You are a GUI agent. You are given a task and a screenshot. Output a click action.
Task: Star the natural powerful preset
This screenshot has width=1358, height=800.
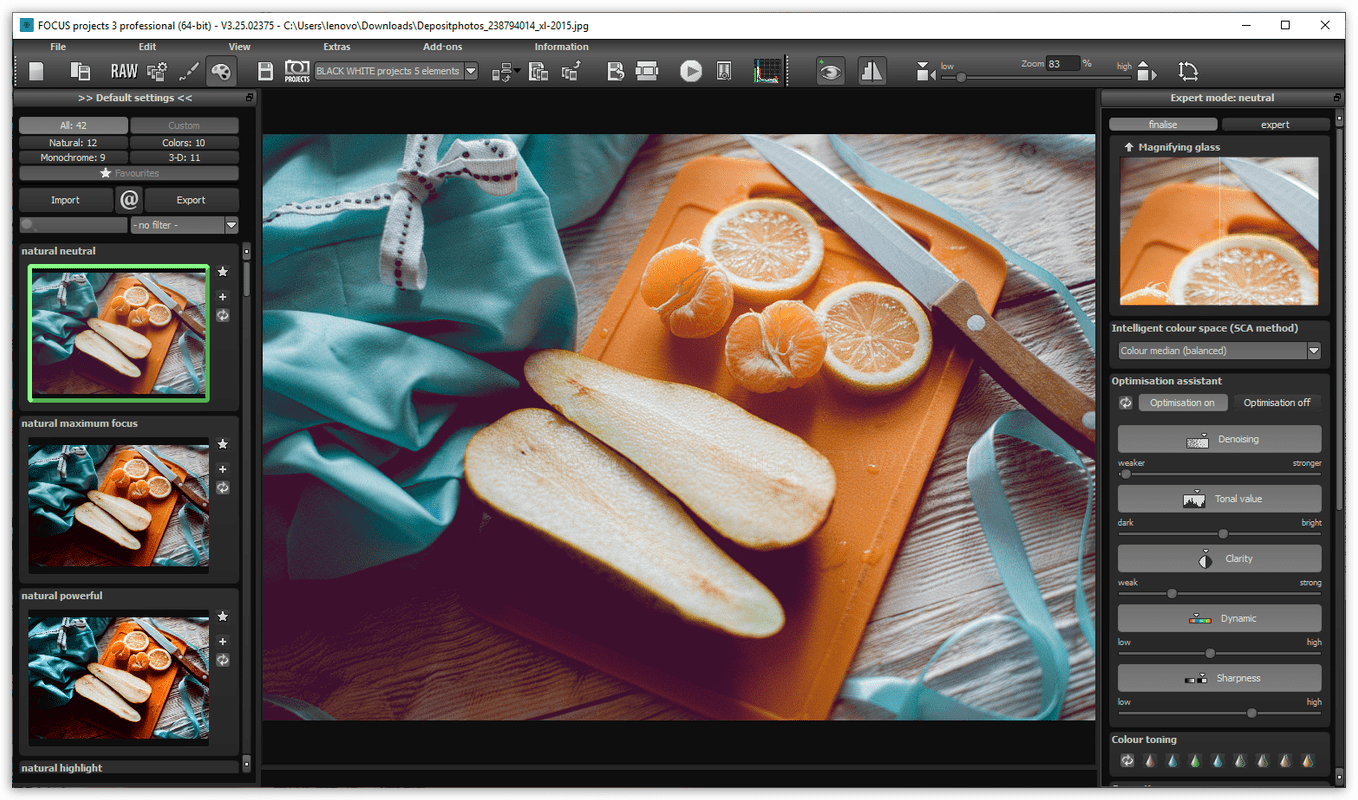(222, 617)
